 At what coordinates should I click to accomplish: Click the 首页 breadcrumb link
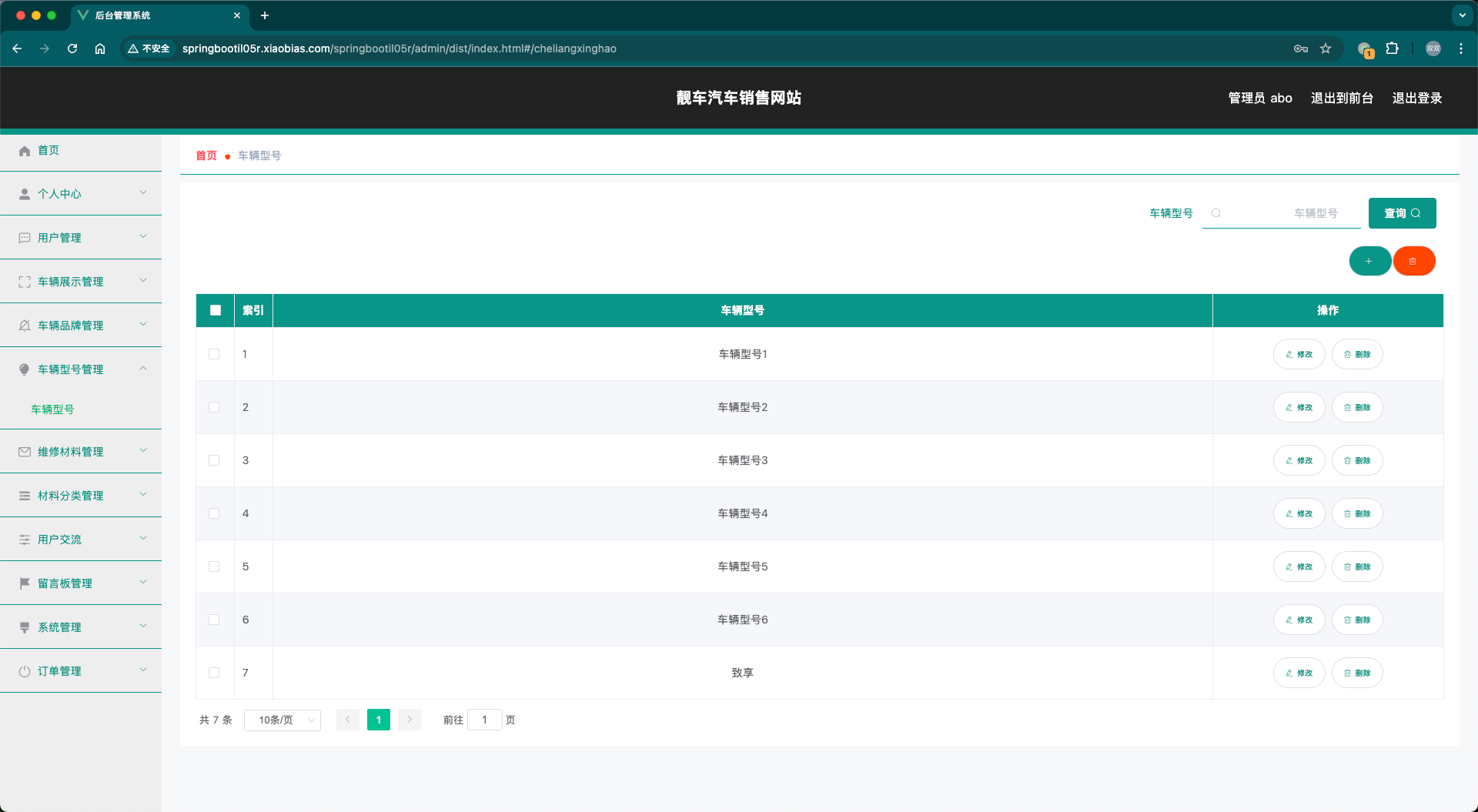coord(206,155)
